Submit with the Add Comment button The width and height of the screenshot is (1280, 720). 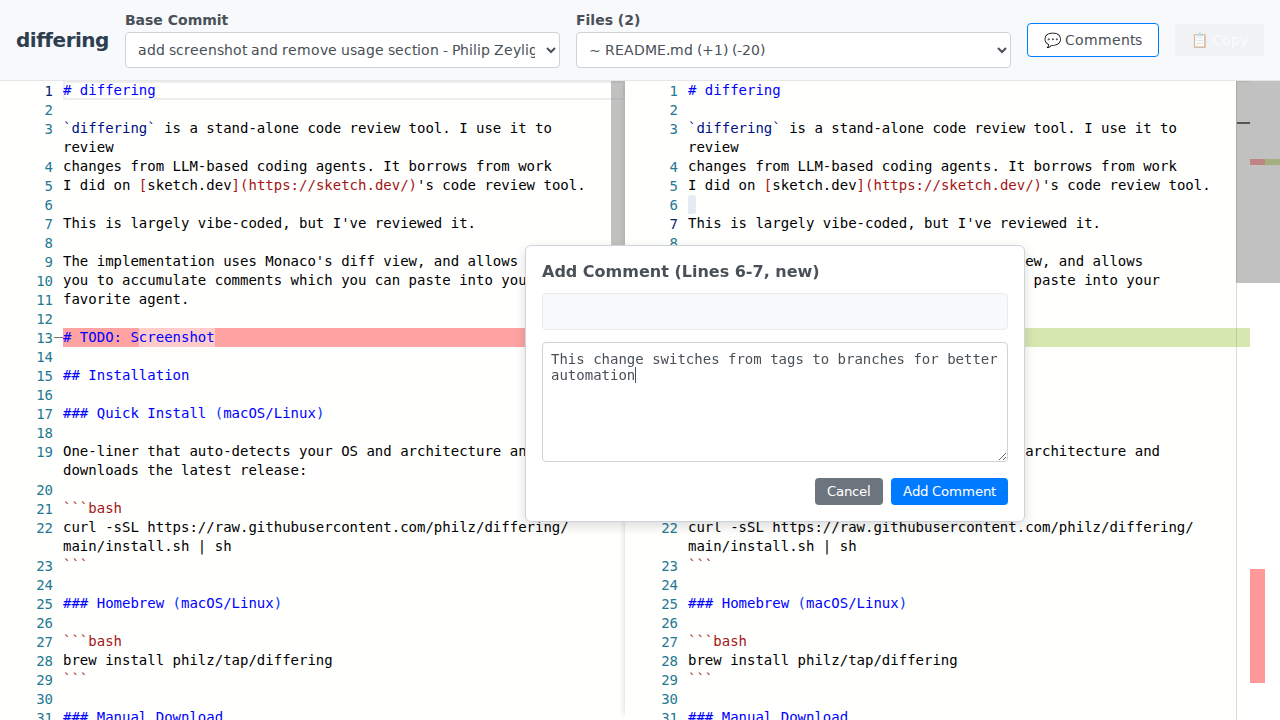949,491
